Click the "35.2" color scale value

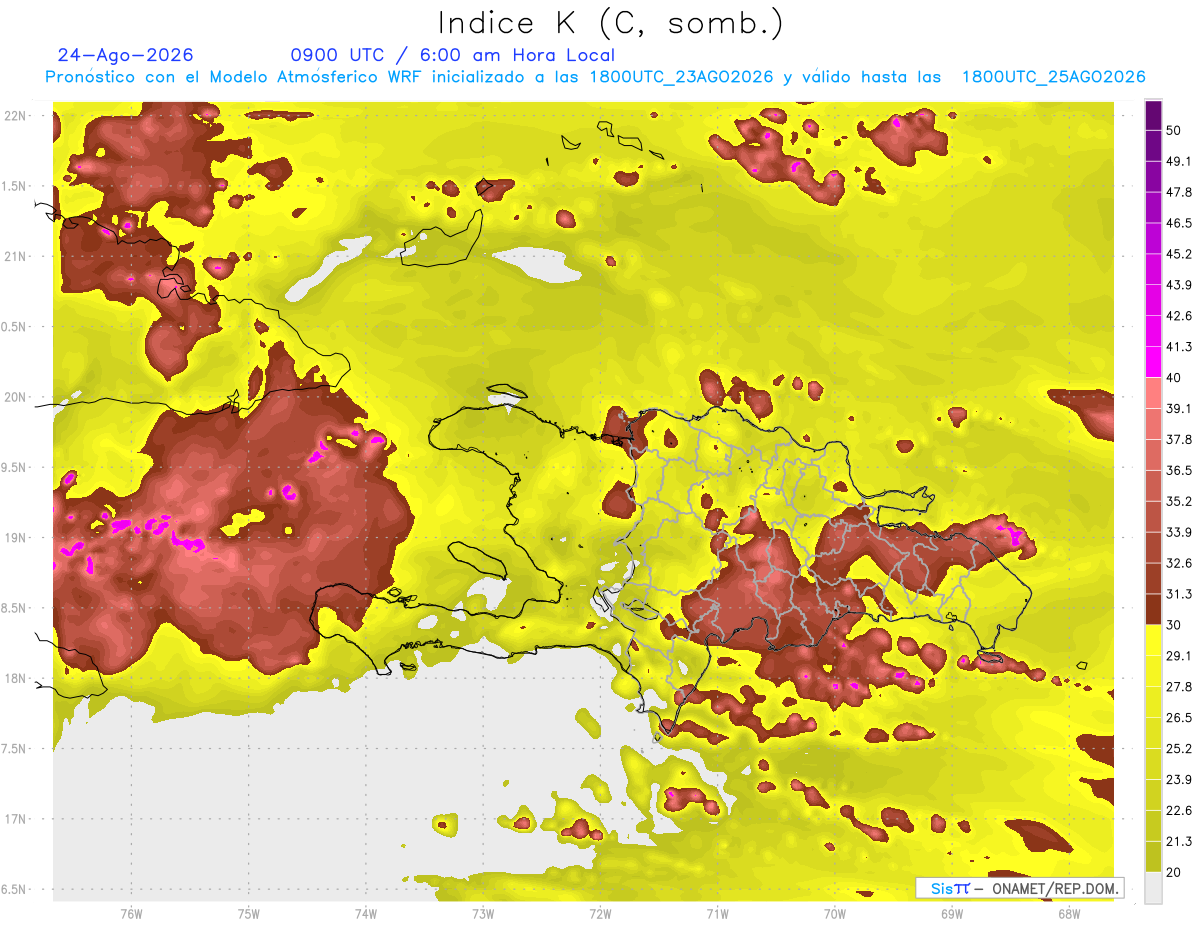(x=1179, y=501)
